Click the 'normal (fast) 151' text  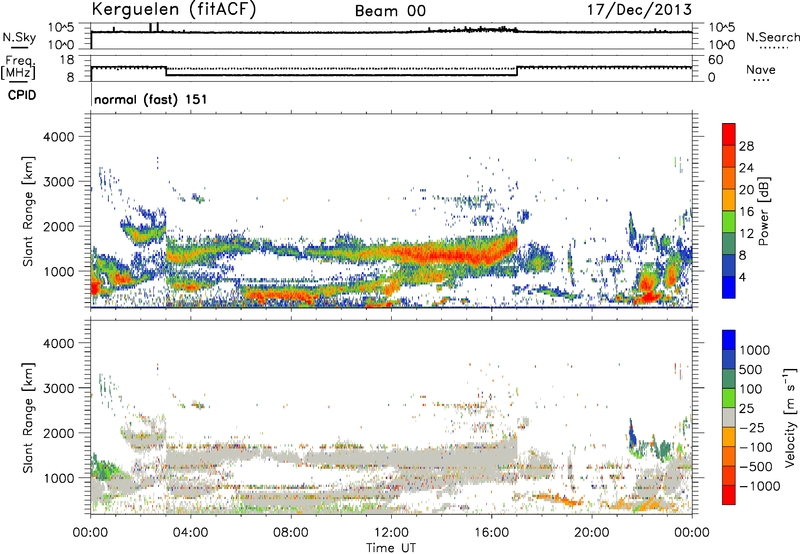click(x=151, y=99)
